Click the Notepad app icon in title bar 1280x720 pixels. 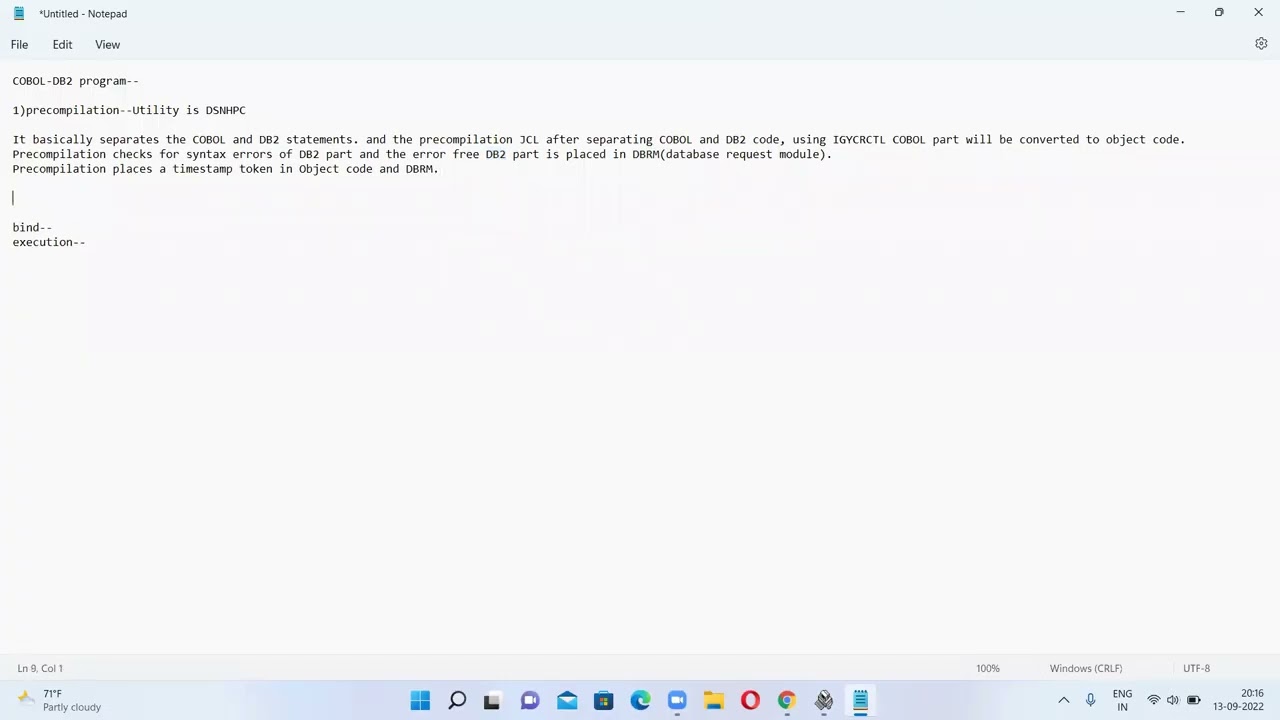point(18,13)
